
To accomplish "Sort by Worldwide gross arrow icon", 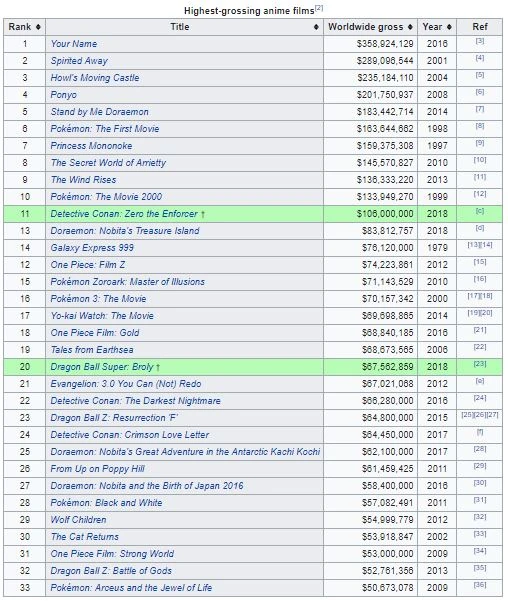I will click(x=410, y=27).
